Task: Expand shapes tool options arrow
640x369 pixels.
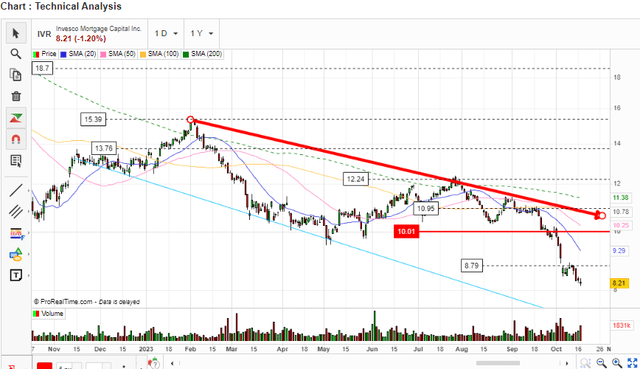Action: 28,254
